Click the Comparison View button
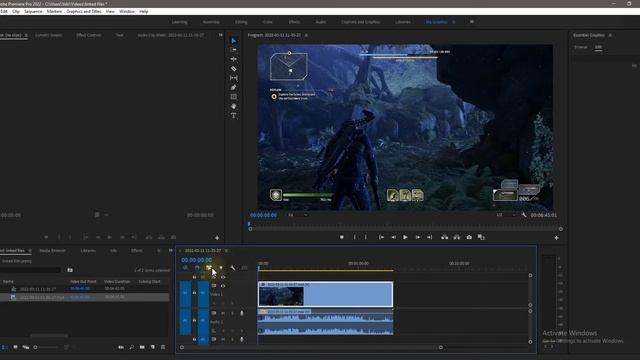This screenshot has width=640, height=360. click(481, 237)
